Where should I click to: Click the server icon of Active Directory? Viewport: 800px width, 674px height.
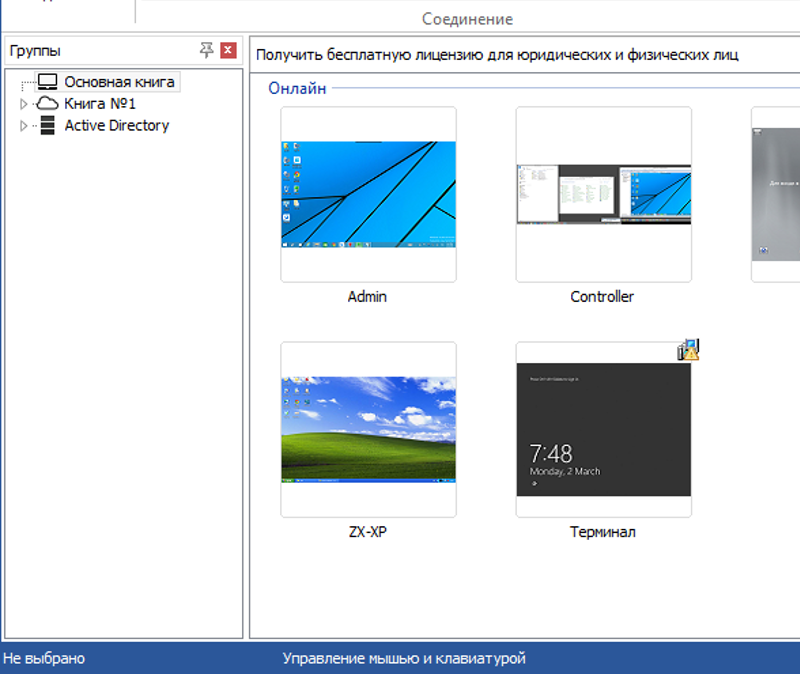pyautogui.click(x=47, y=125)
